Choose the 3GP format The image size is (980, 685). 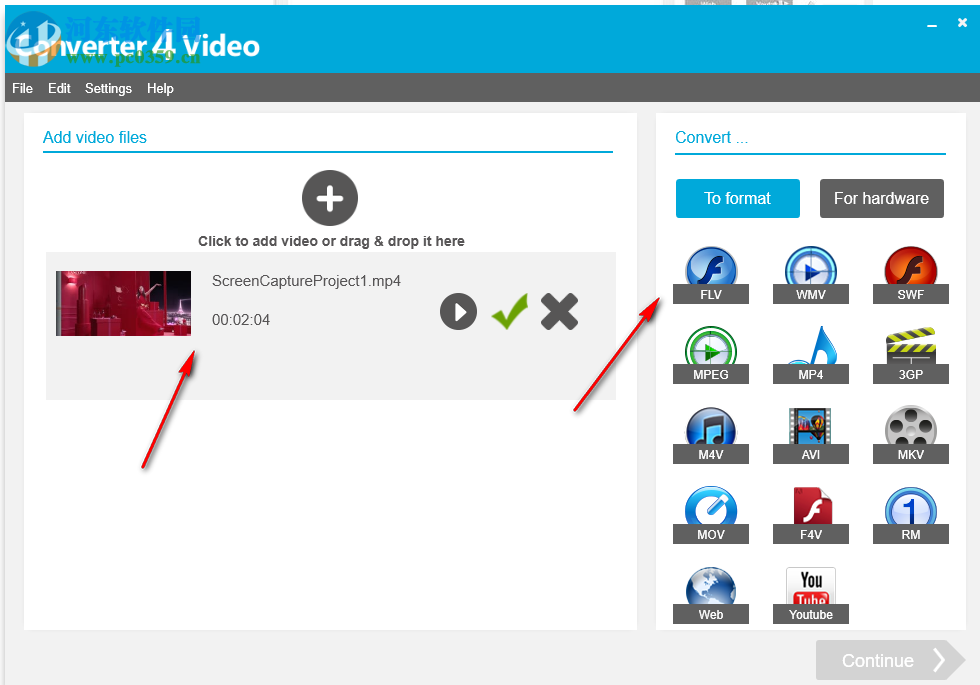(x=910, y=350)
